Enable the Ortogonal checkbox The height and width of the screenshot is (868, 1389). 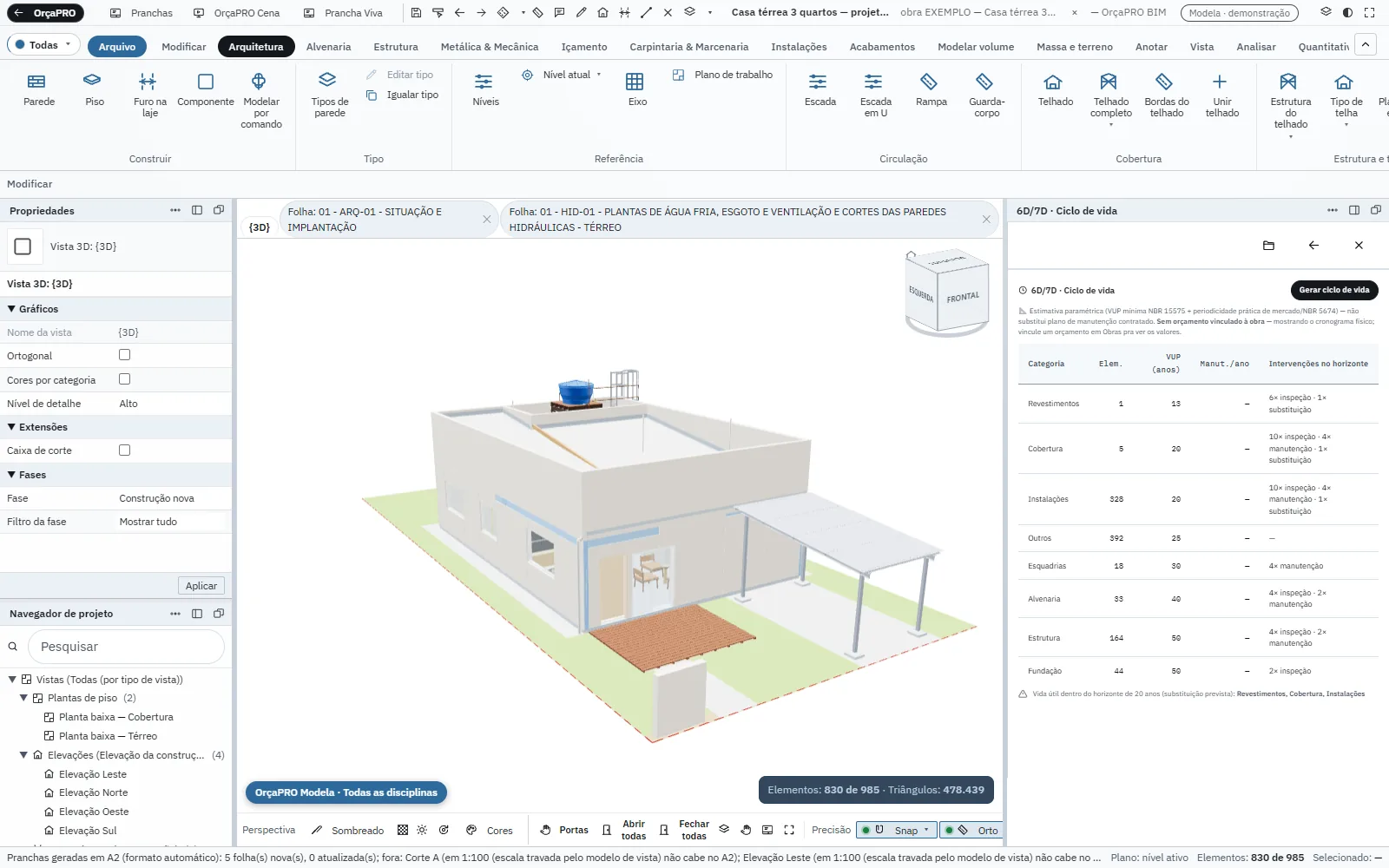click(124, 355)
